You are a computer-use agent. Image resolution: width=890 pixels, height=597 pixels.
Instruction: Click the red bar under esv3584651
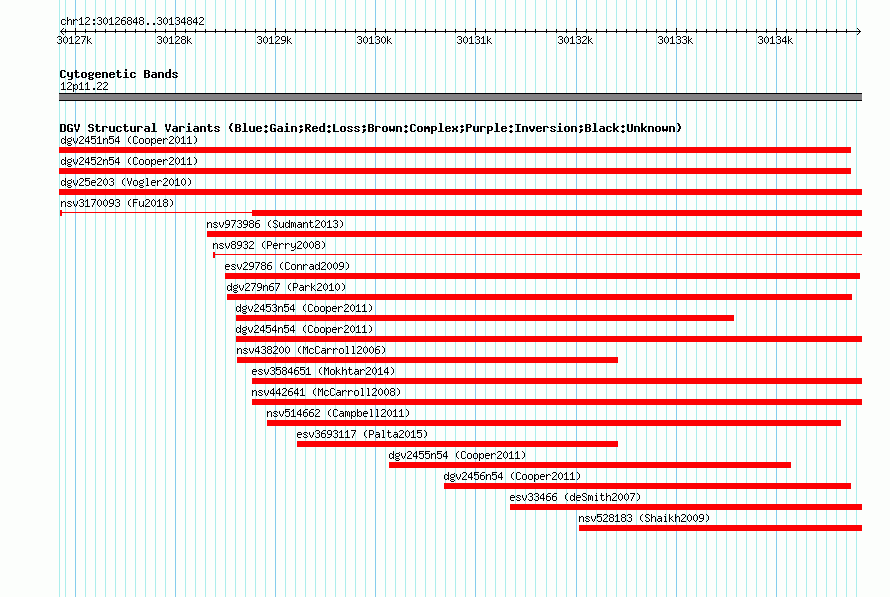point(557,381)
